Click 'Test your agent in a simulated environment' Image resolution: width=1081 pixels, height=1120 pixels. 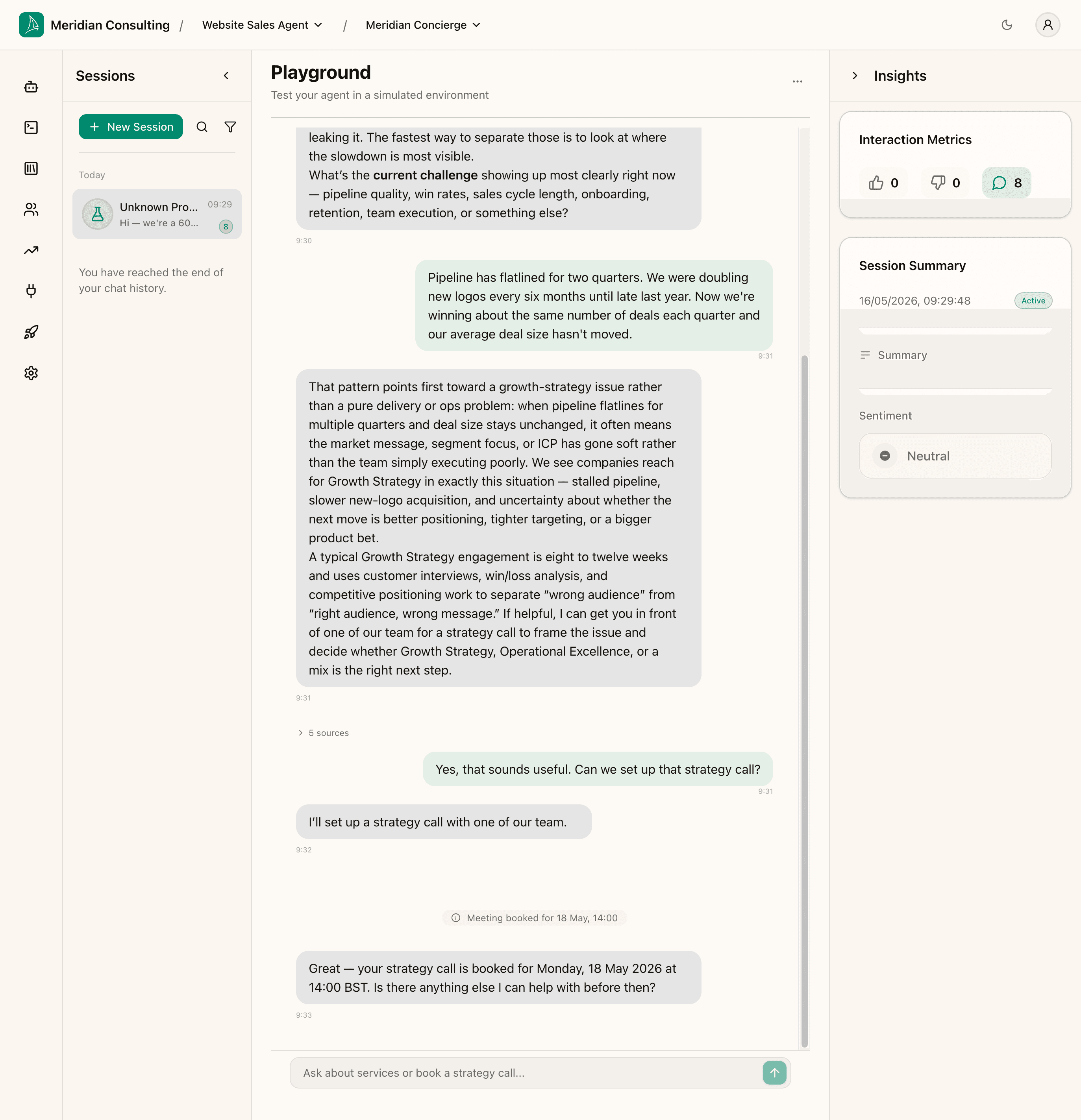tap(379, 95)
